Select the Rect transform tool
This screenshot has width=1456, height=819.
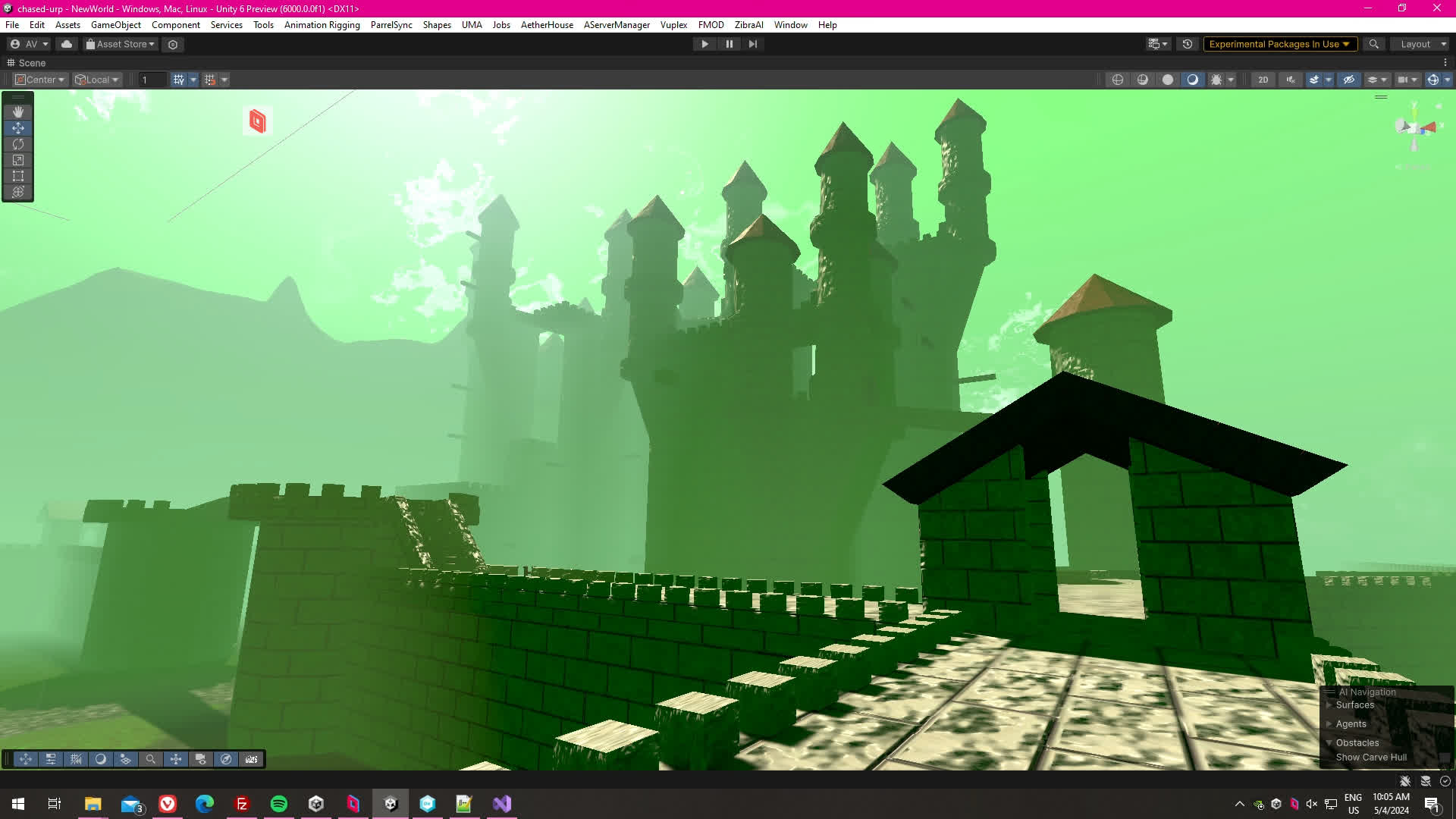(18, 176)
